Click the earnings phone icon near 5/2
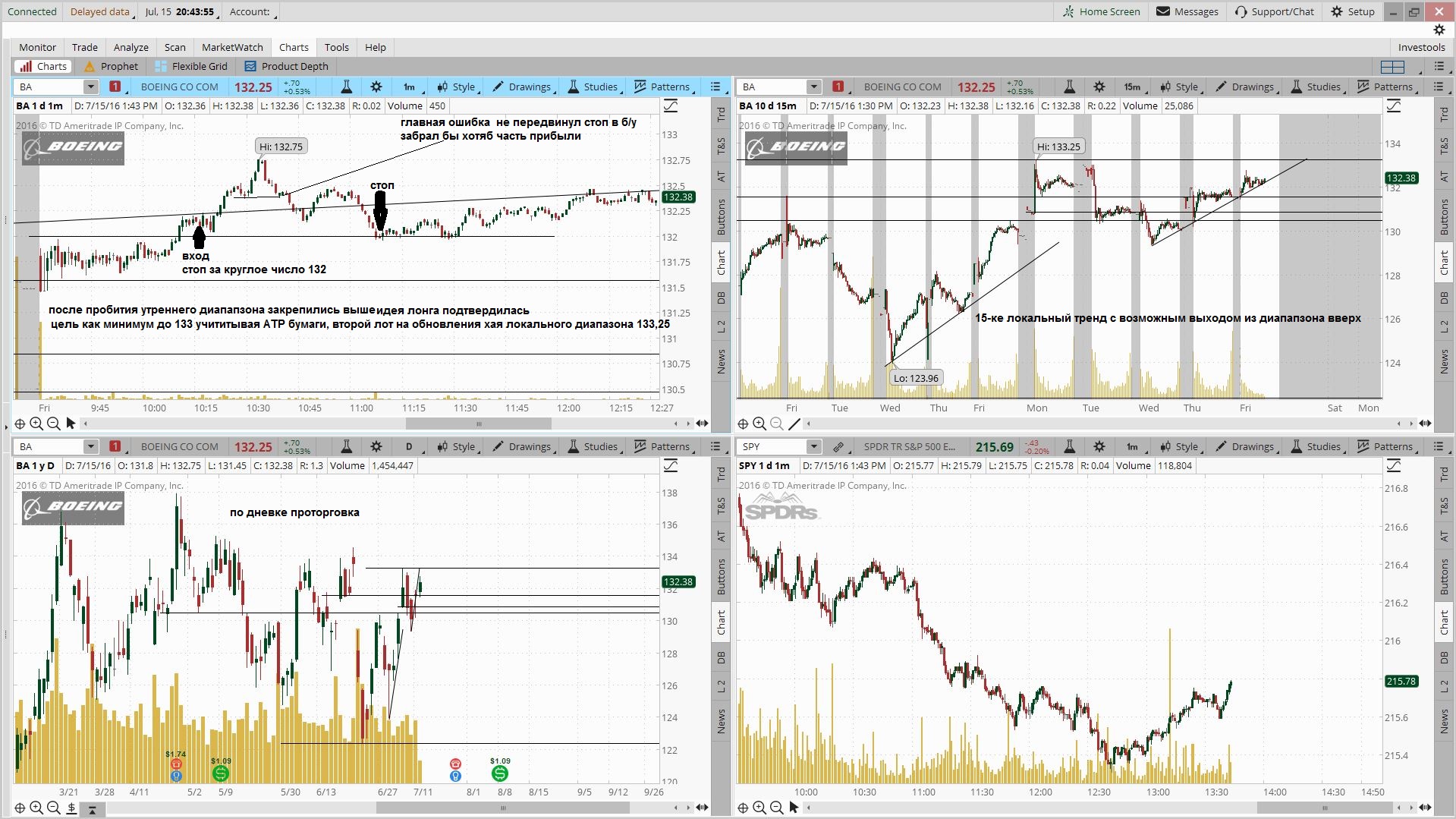Image resolution: width=1456 pixels, height=819 pixels. 176,764
